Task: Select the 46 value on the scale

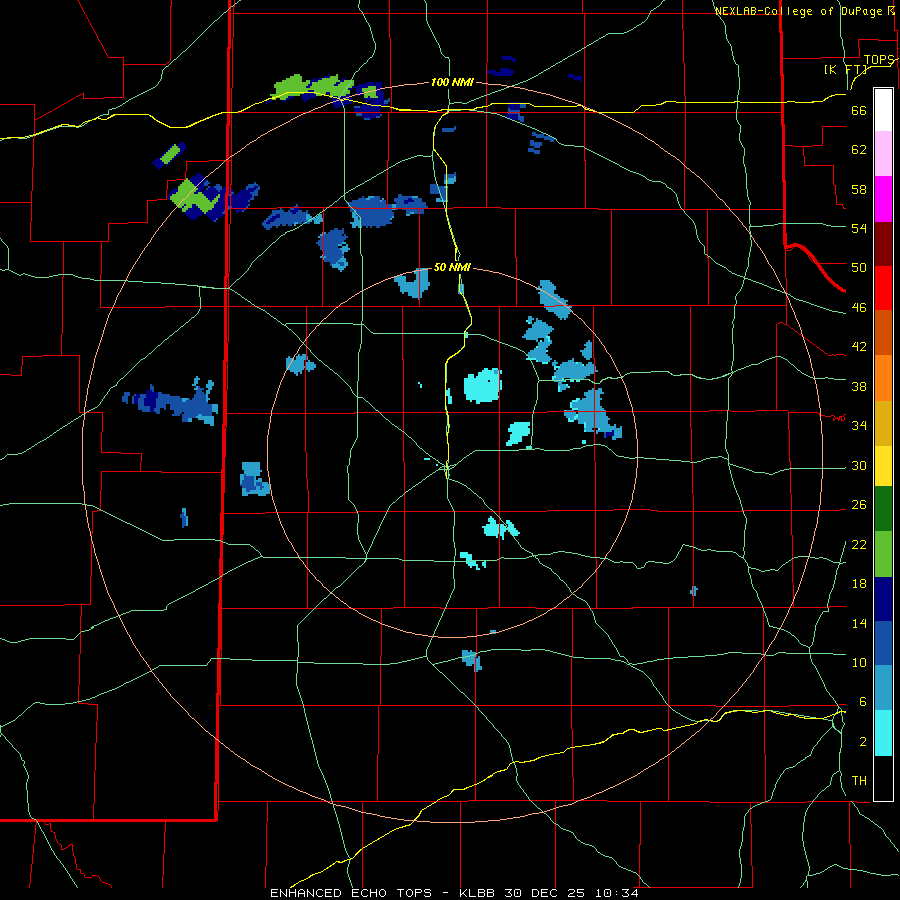Action: tap(859, 308)
